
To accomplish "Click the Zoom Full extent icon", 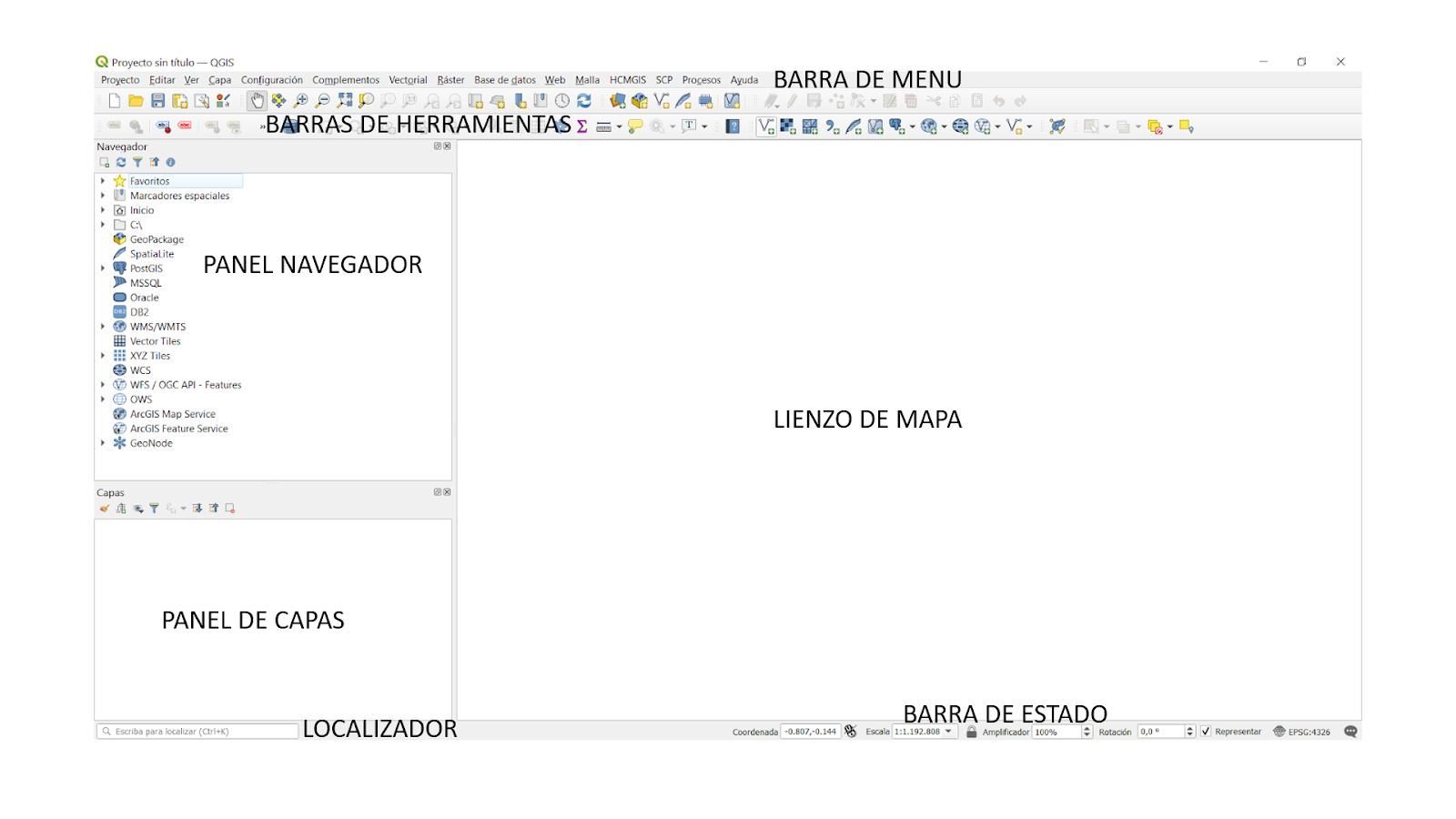I will 344,101.
